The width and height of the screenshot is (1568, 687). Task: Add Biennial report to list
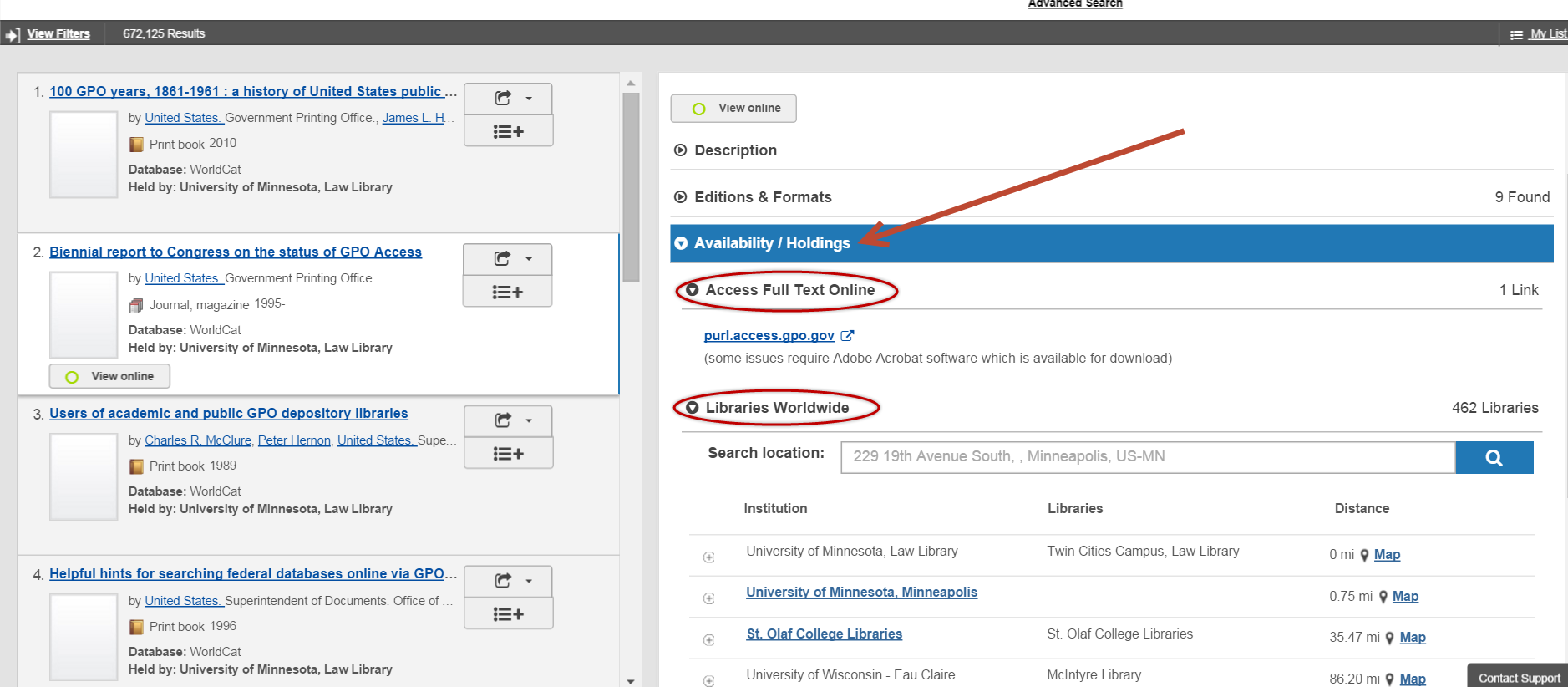click(x=507, y=292)
